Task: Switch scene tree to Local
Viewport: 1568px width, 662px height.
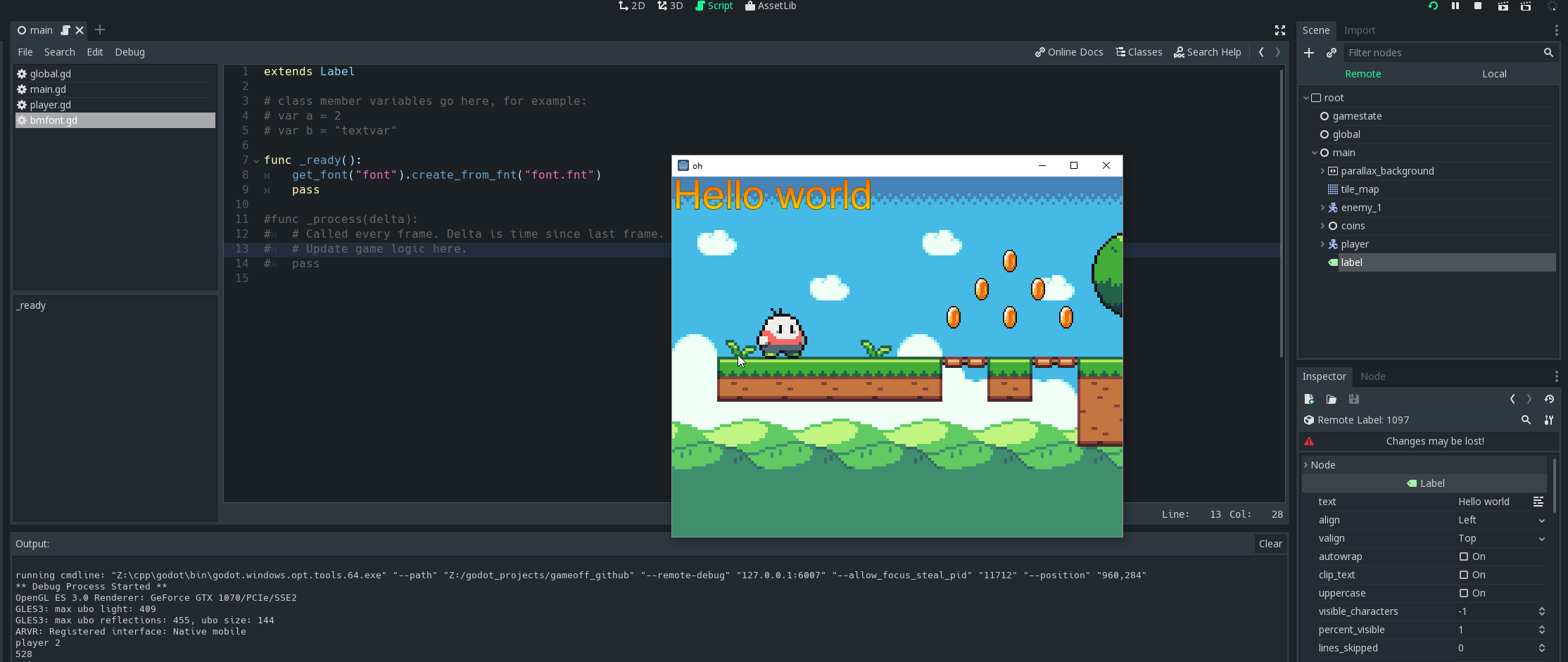Action: click(1494, 74)
